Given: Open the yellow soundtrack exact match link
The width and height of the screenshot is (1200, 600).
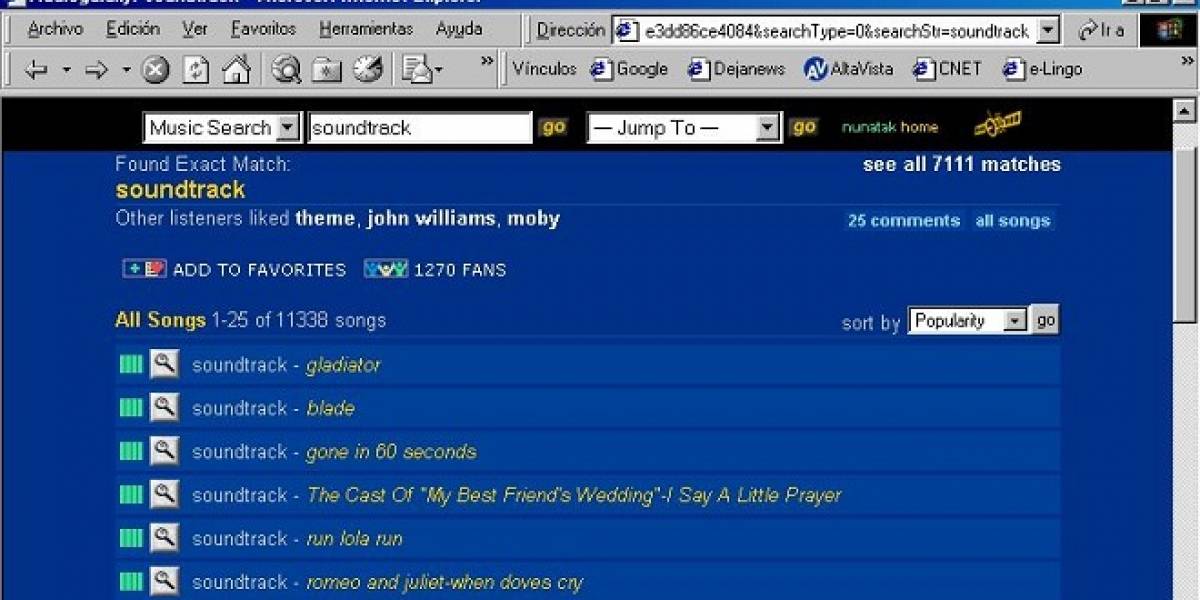Looking at the screenshot, I should click(180, 189).
